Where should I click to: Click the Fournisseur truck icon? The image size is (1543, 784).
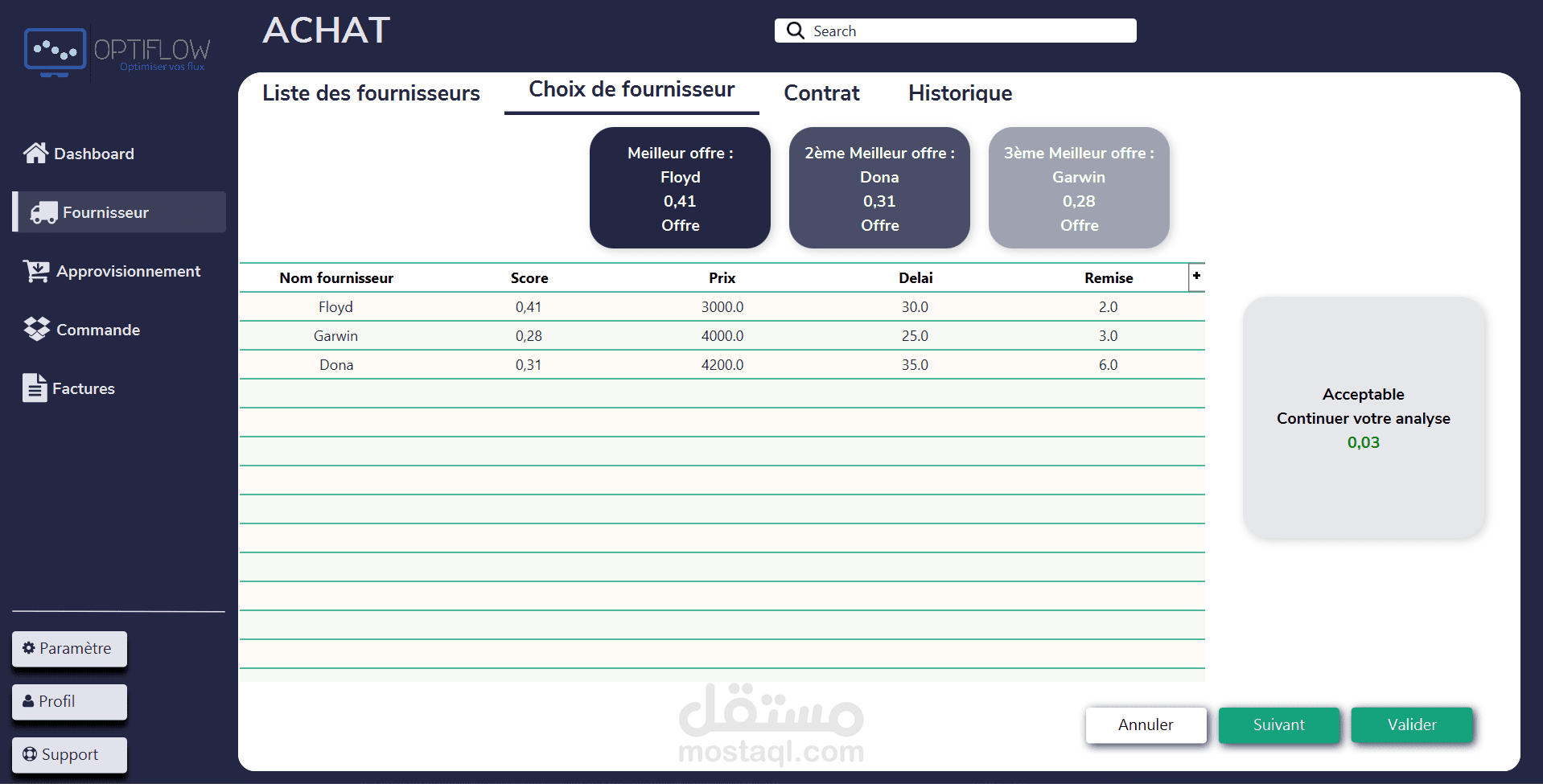pyautogui.click(x=43, y=212)
